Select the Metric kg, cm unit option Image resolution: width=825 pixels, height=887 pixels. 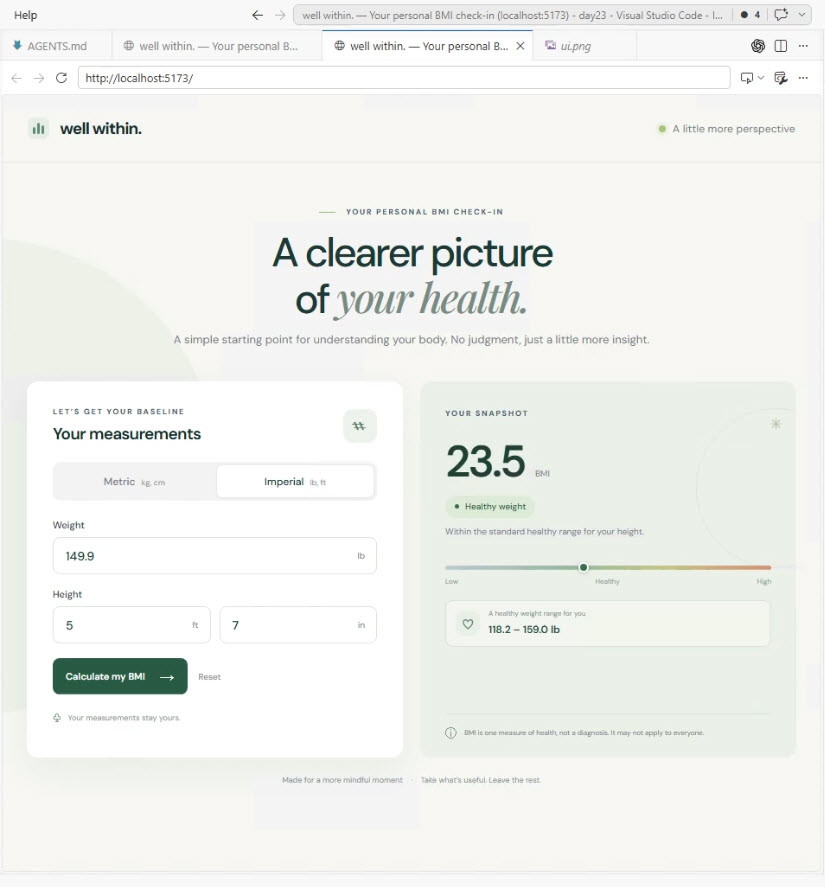[x=135, y=482]
